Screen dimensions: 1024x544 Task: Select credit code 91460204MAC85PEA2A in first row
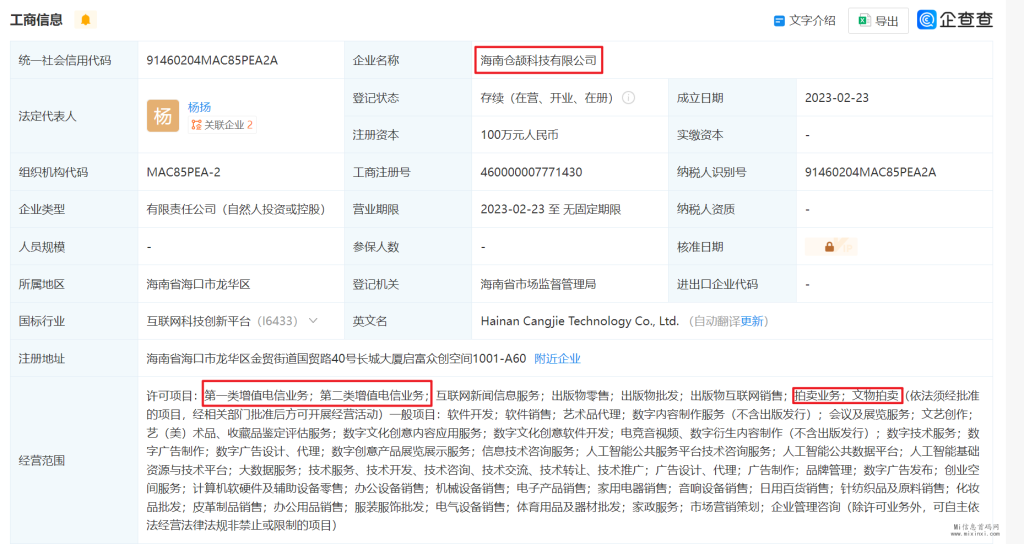pyautogui.click(x=212, y=61)
